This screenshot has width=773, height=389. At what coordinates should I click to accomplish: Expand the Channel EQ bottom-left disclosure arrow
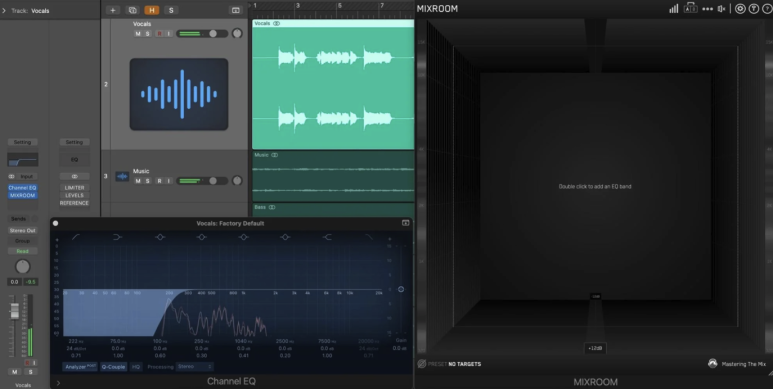coord(58,383)
